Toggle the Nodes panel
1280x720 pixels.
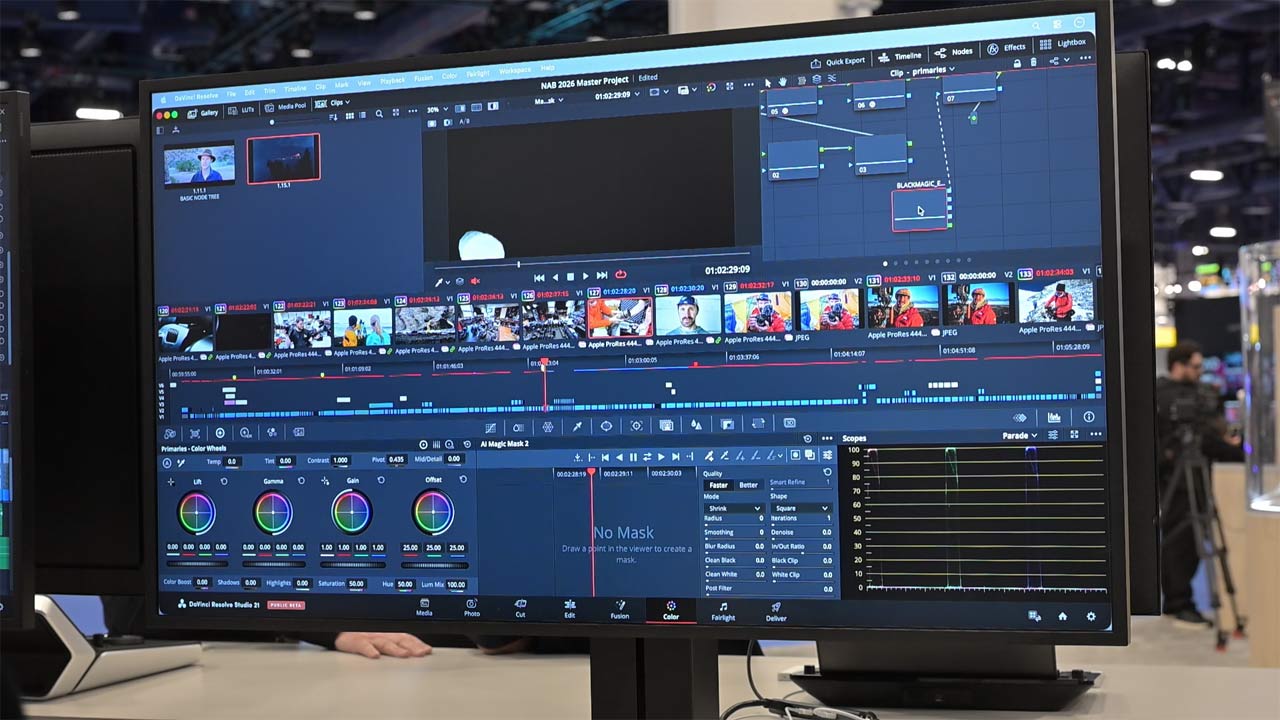(x=955, y=52)
